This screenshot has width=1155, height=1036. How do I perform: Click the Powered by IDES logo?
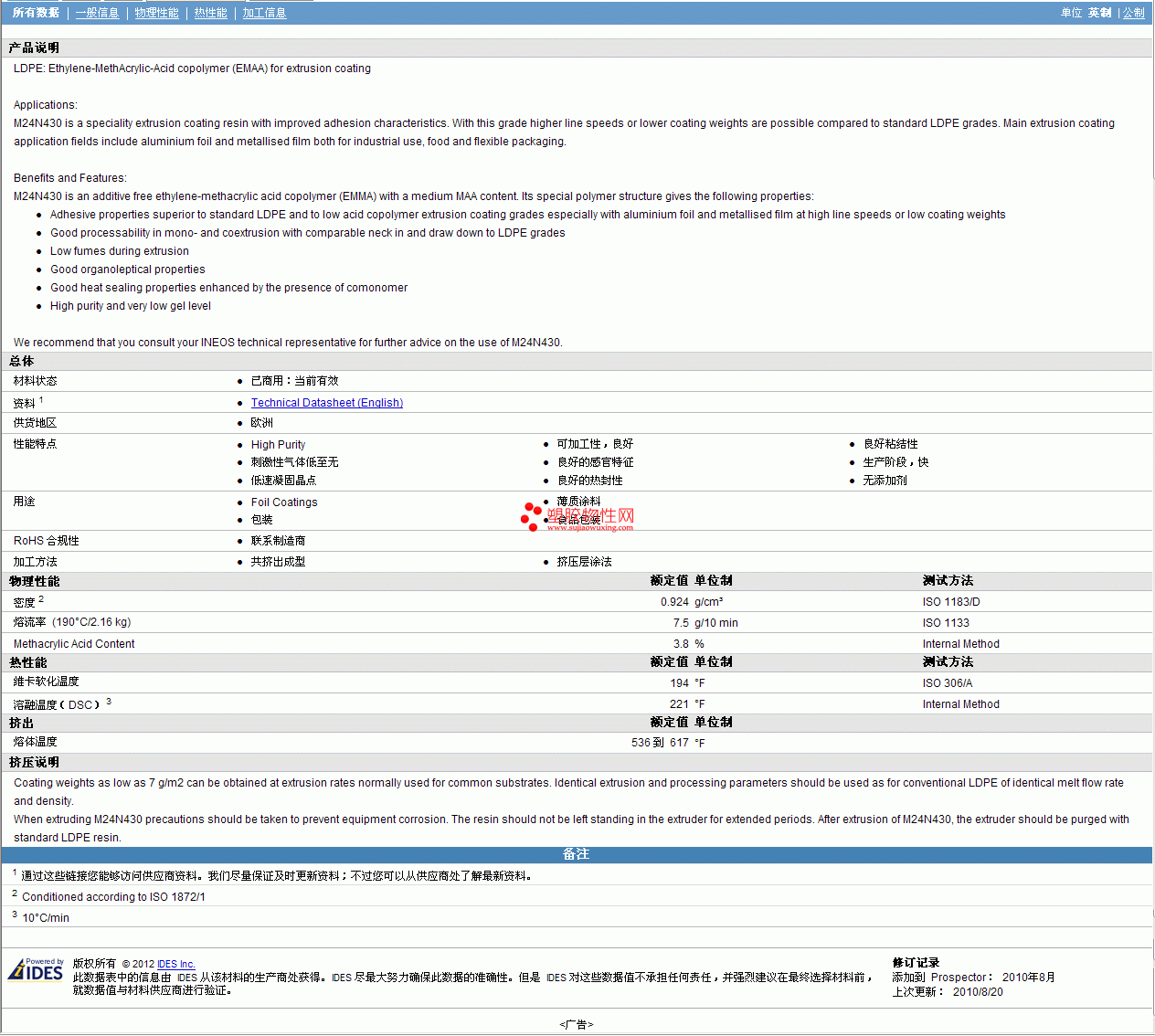[36, 968]
